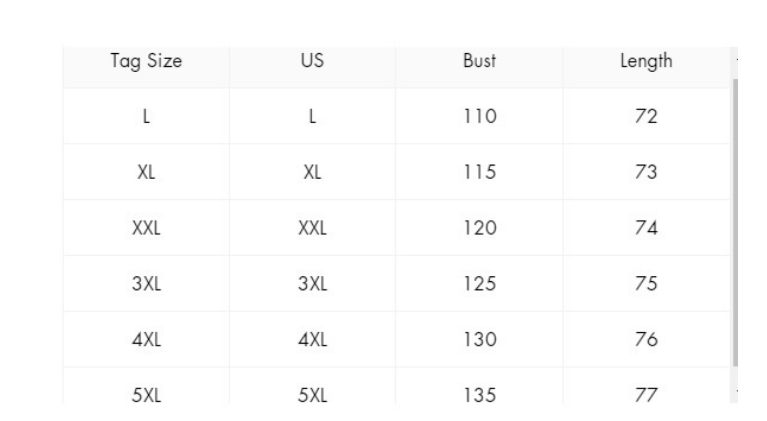
Task: Click the Bust column header
Action: [479, 62]
